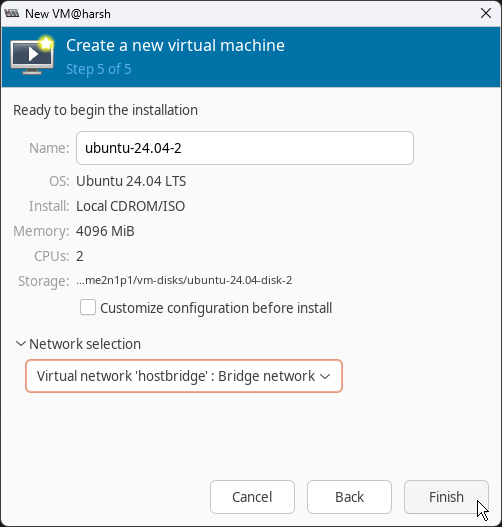Image resolution: width=502 pixels, height=527 pixels.
Task: Click the virt-manager icon in the title bar
Action: (12, 13)
